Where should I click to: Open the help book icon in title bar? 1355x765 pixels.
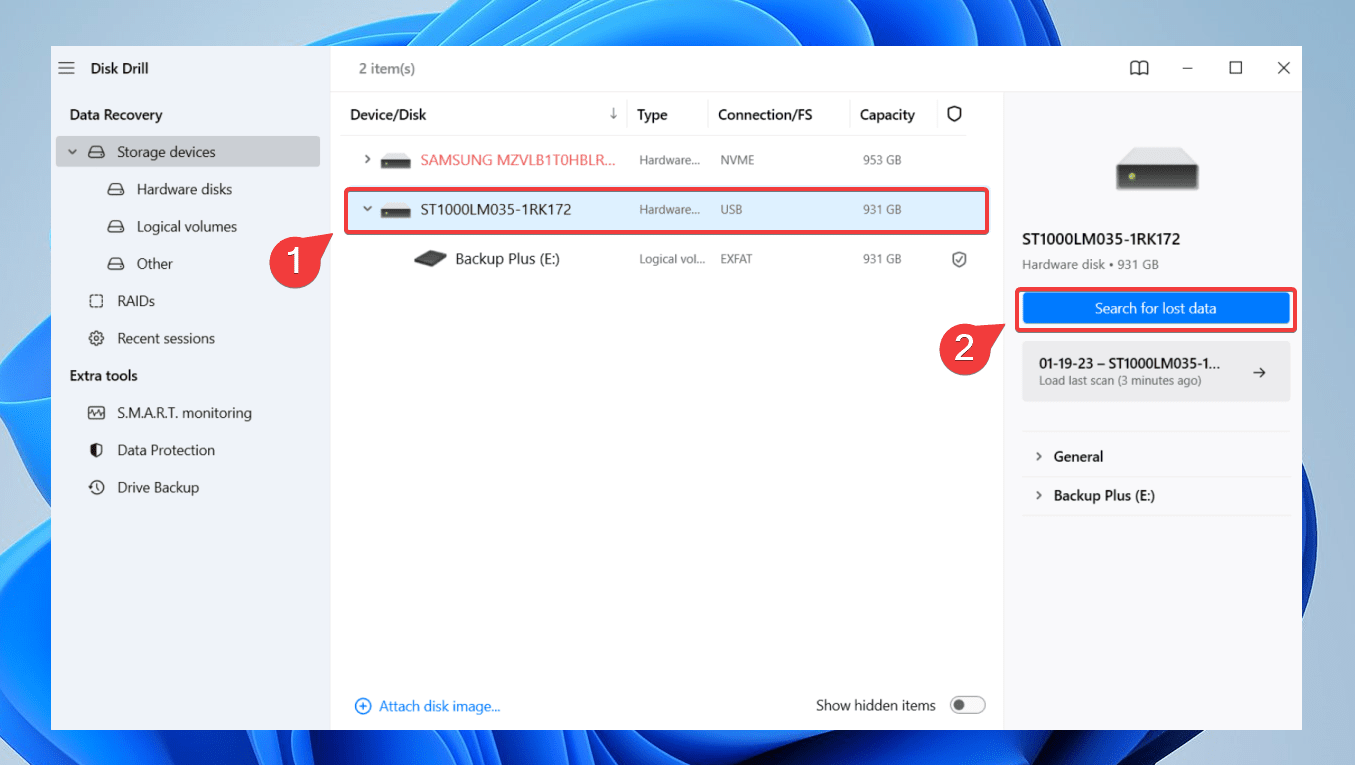(1139, 68)
